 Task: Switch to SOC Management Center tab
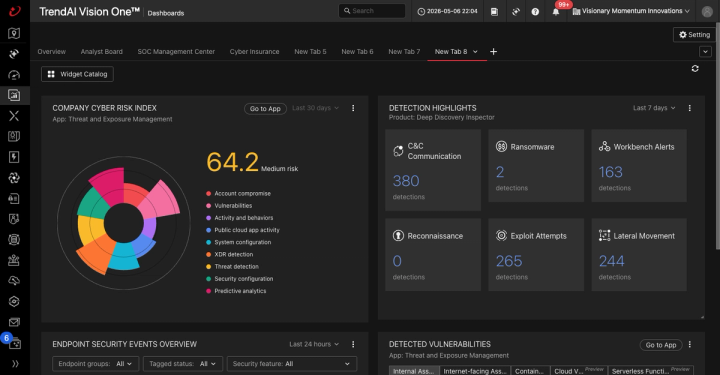tap(176, 51)
